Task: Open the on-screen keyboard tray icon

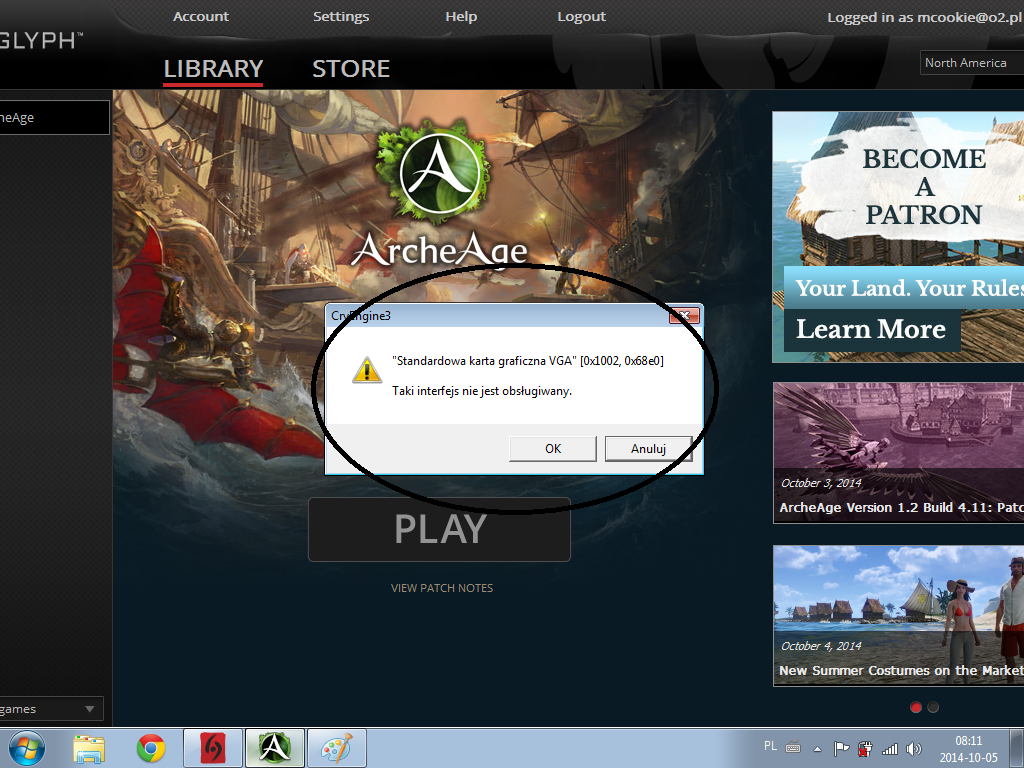Action: [793, 747]
